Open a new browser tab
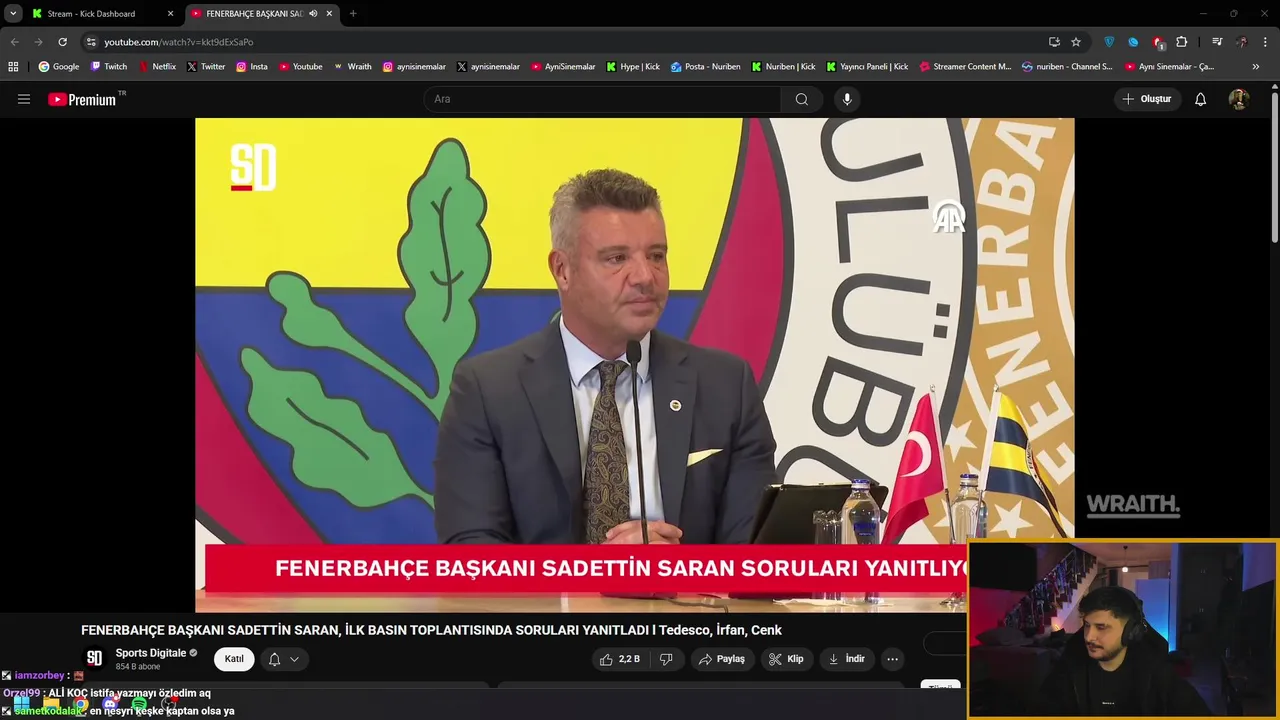1280x720 pixels. click(353, 14)
